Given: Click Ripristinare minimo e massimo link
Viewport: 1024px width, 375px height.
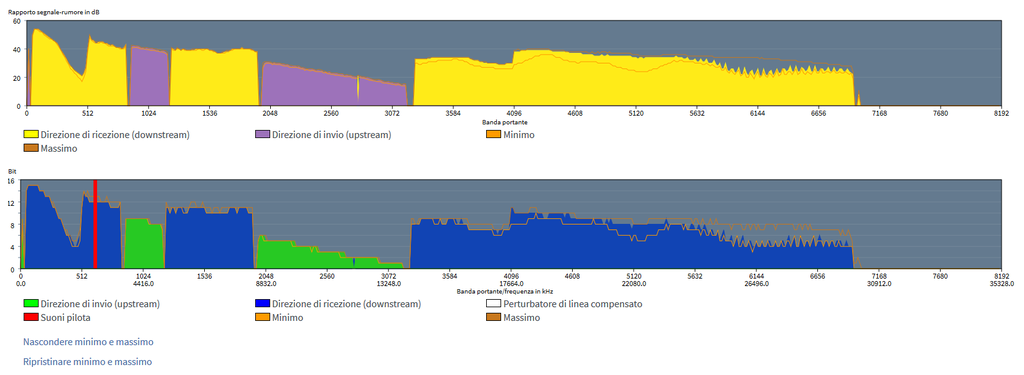Looking at the screenshot, I should point(88,361).
